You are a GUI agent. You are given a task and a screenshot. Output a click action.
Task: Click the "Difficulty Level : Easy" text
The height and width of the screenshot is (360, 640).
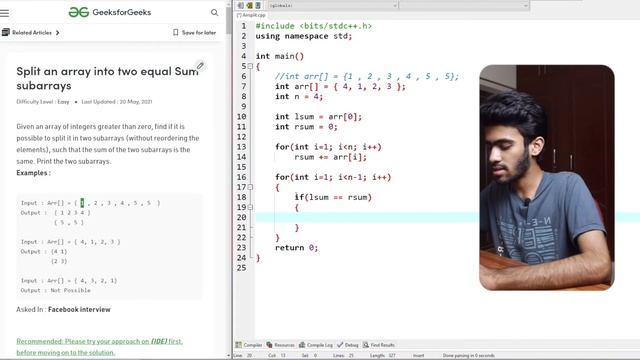(43, 102)
